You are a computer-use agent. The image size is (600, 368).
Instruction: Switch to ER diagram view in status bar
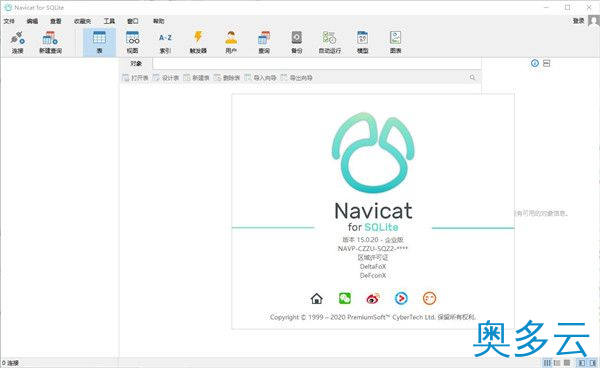pos(567,362)
